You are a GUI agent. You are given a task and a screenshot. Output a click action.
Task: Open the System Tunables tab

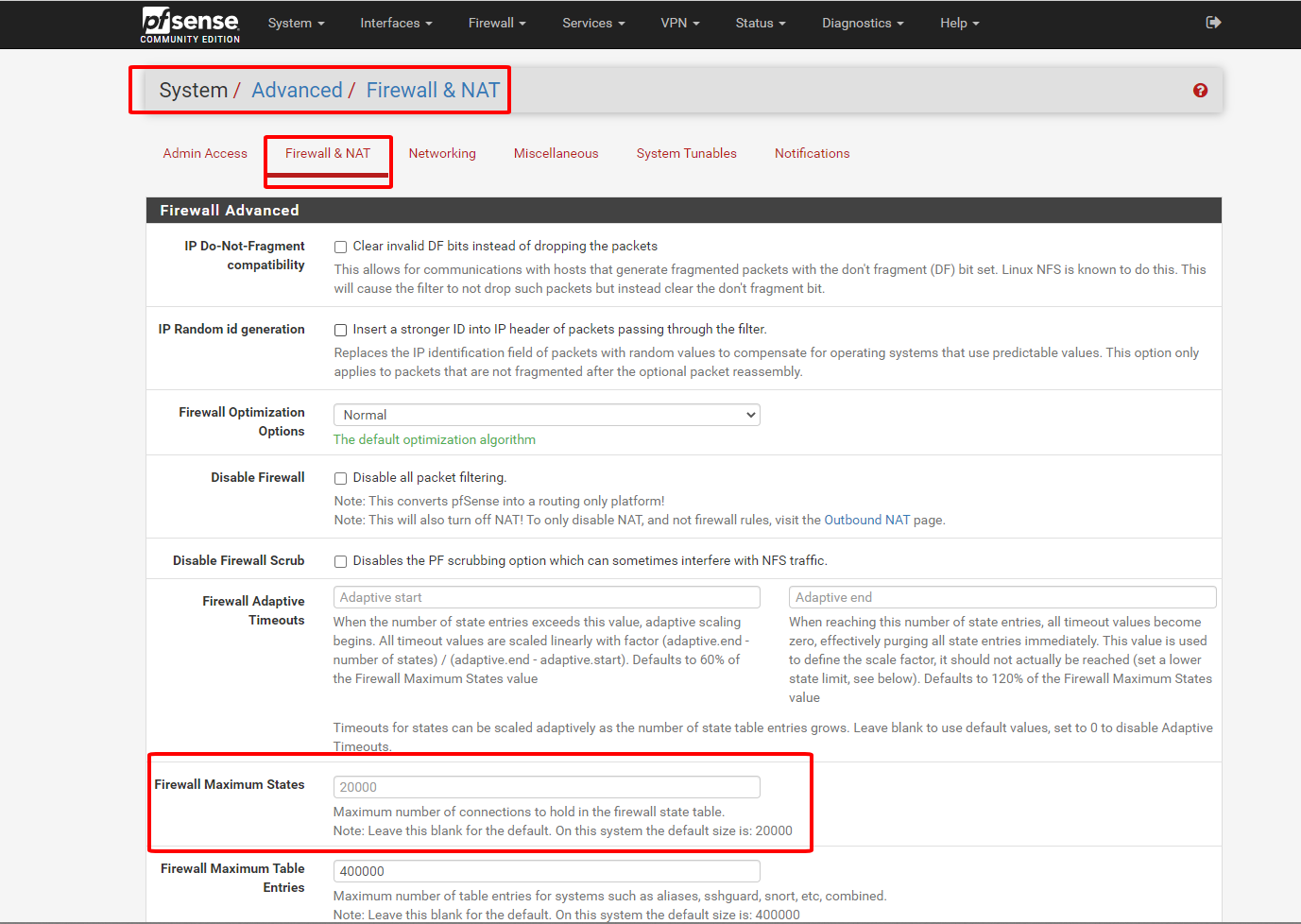(687, 153)
